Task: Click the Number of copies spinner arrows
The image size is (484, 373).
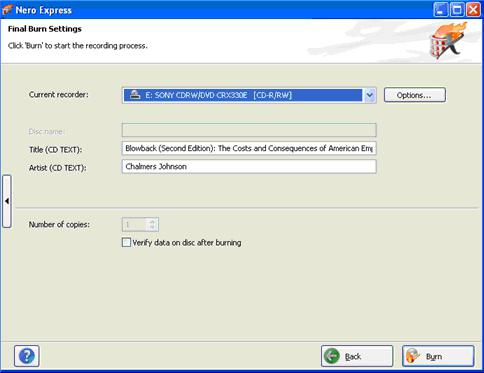Action: point(152,224)
